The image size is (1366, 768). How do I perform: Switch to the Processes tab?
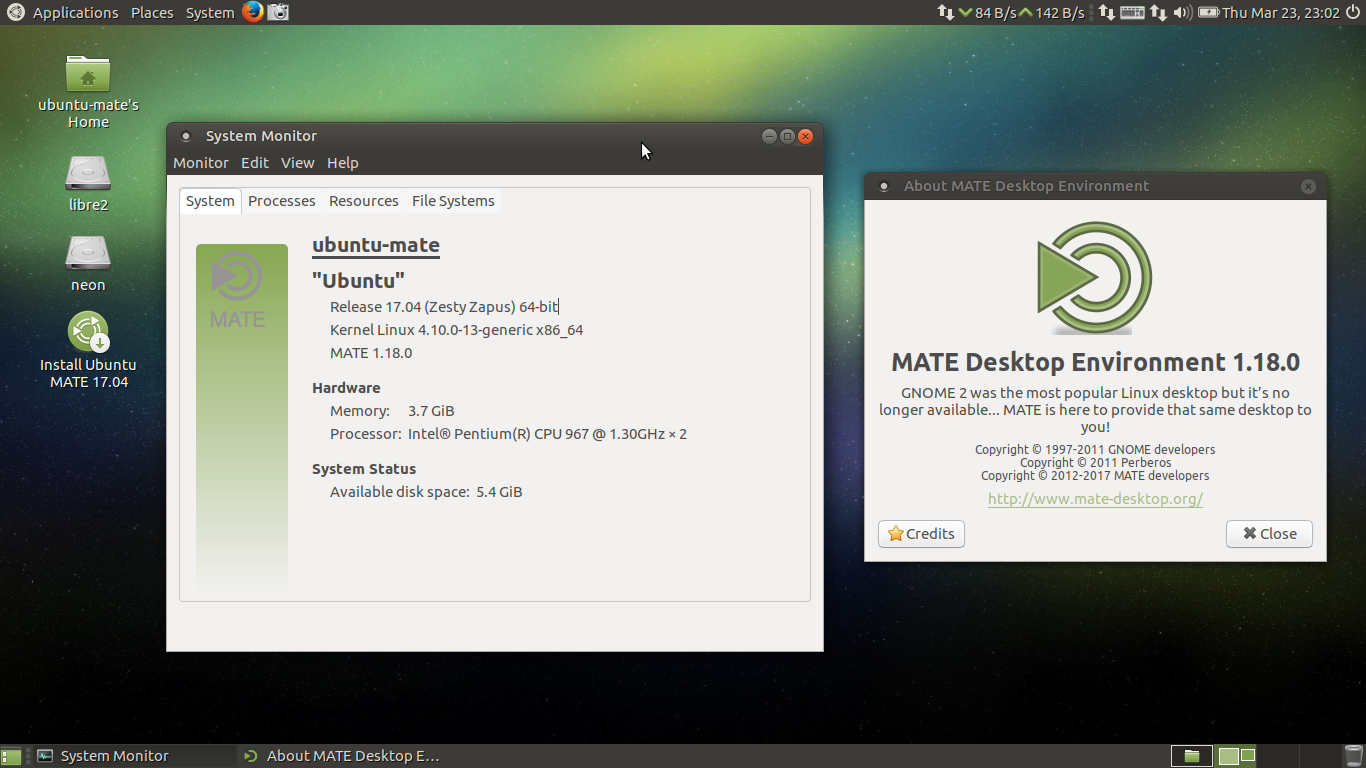(282, 201)
